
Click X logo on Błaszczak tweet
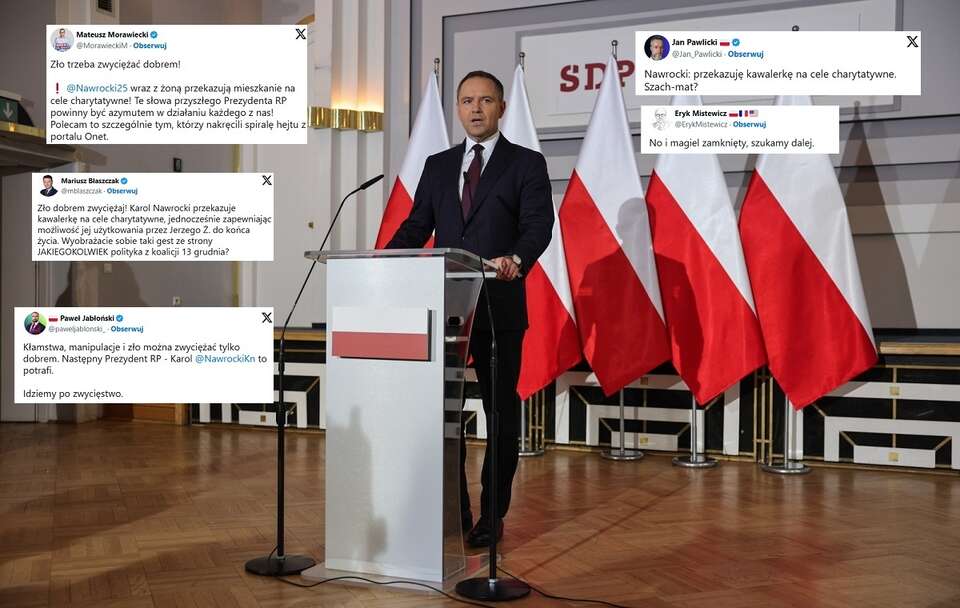pyautogui.click(x=267, y=180)
